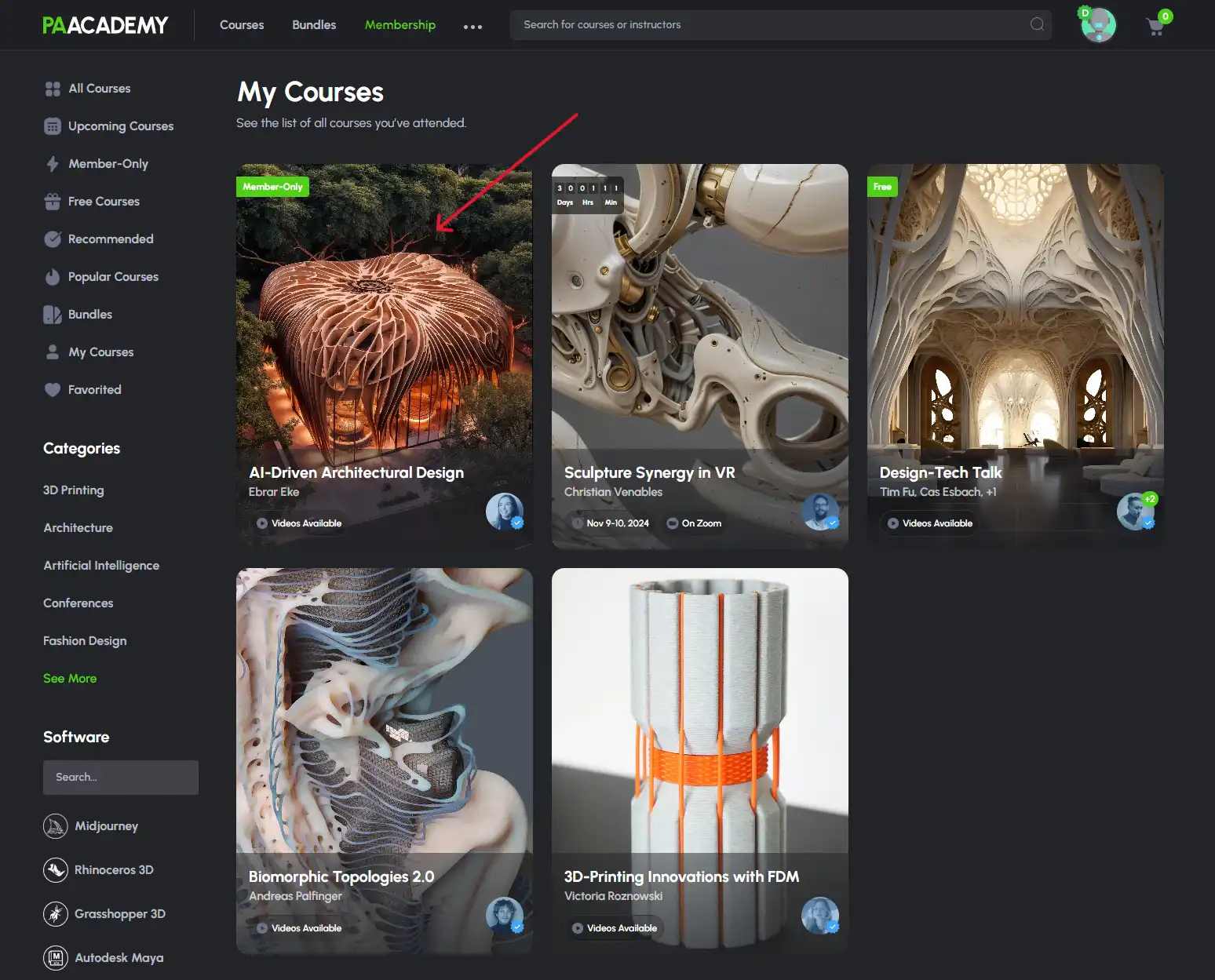Open the shopping cart icon

coord(1155,25)
